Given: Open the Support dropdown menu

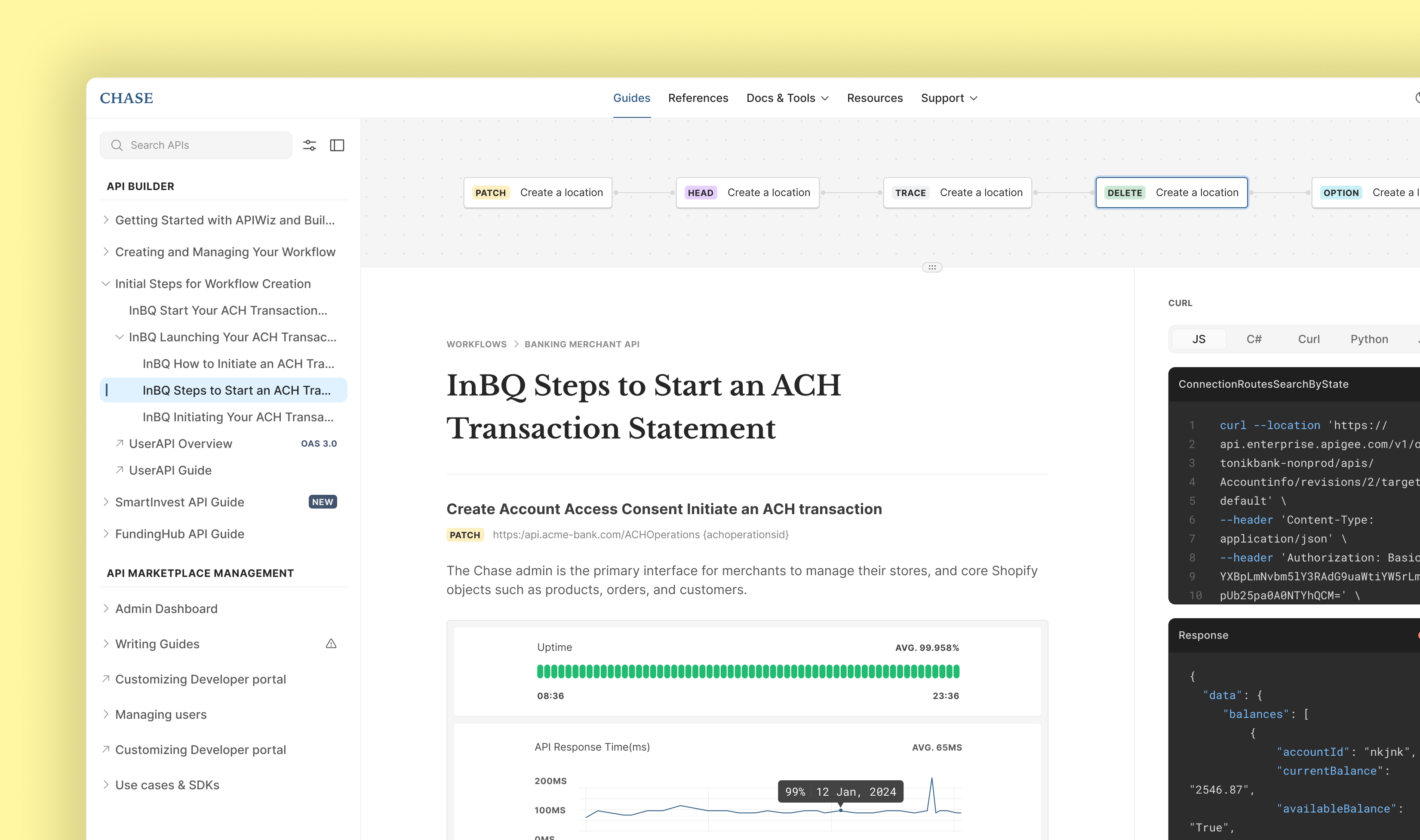Looking at the screenshot, I should coord(949,98).
